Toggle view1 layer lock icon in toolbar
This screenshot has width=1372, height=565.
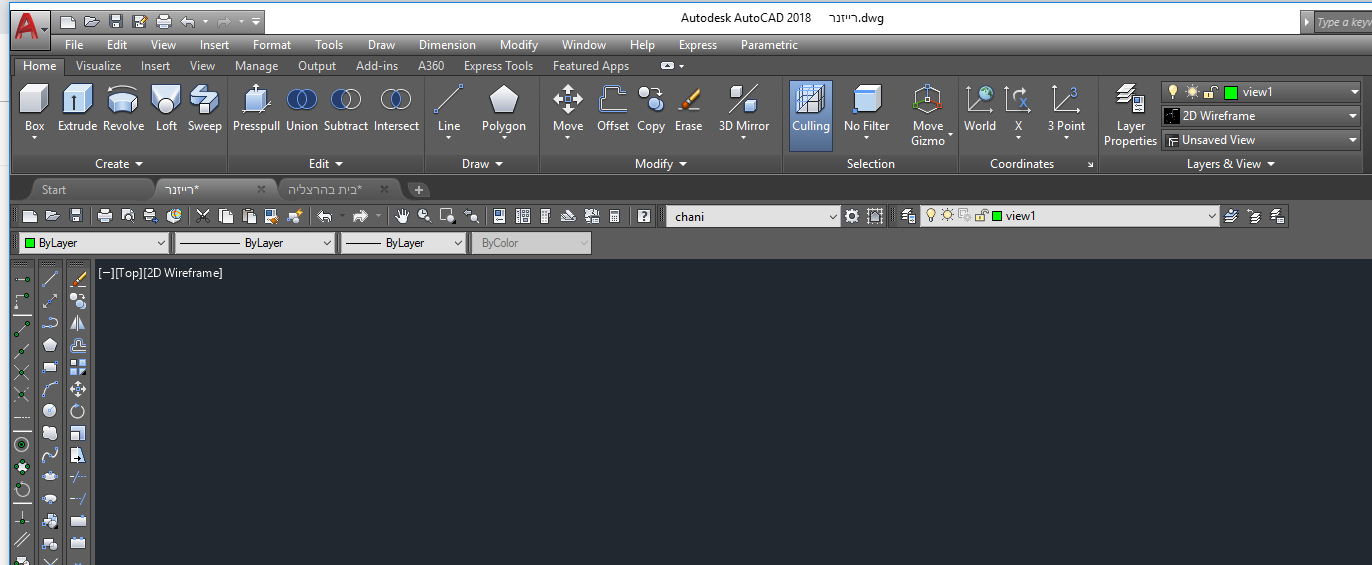coord(981,215)
